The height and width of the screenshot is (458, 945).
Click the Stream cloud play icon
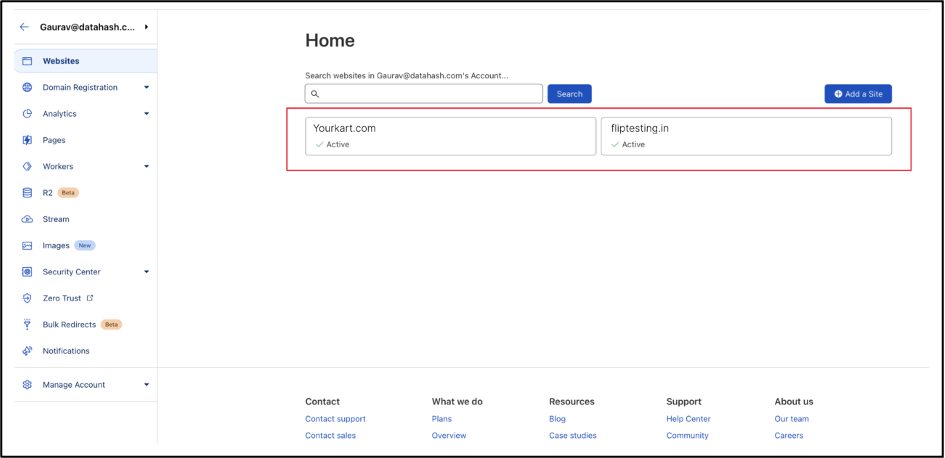coord(27,219)
